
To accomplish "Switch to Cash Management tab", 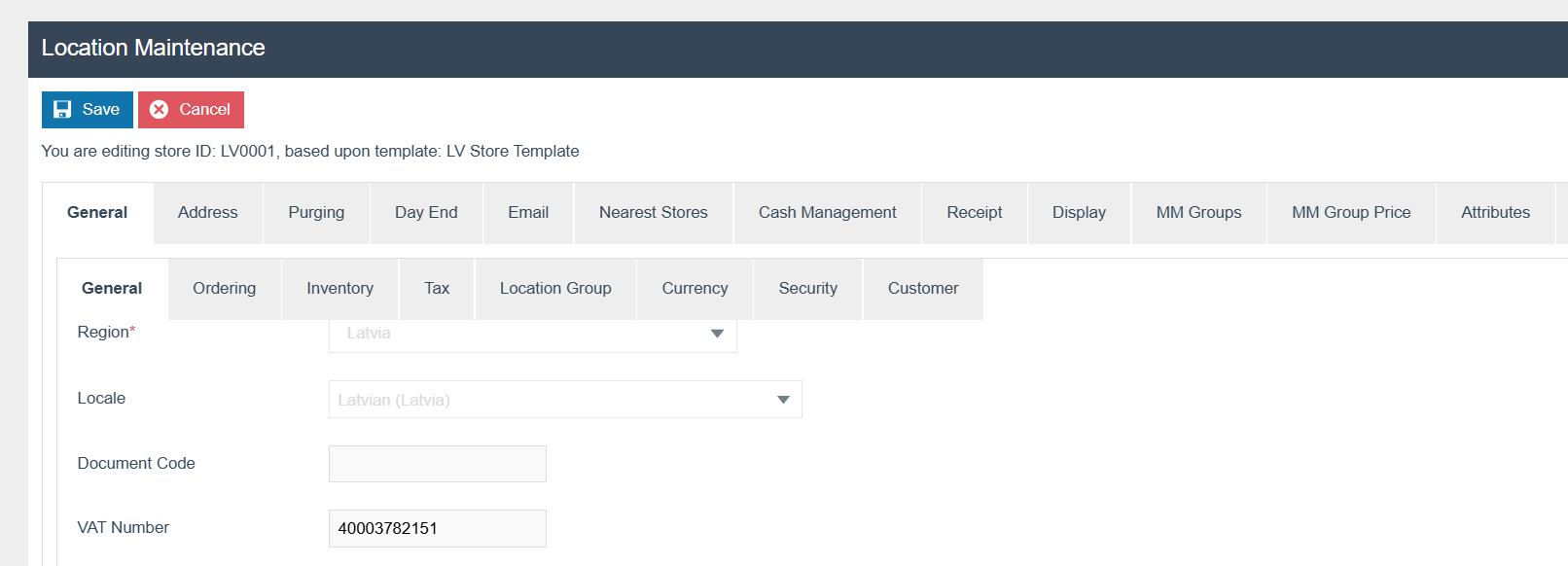I will [x=827, y=213].
